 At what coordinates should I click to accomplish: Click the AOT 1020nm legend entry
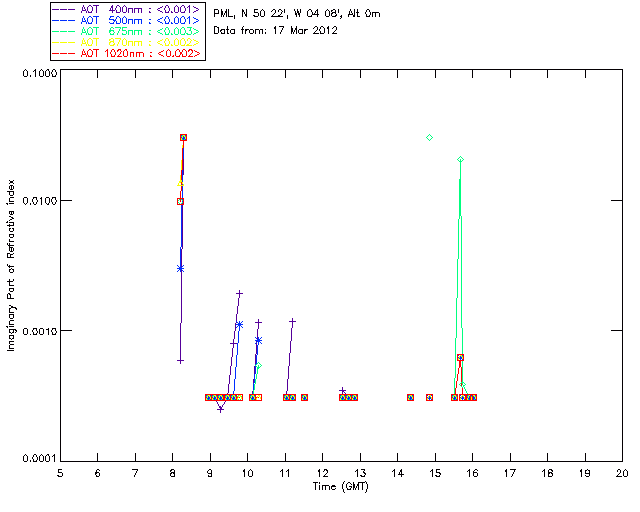click(x=127, y=53)
